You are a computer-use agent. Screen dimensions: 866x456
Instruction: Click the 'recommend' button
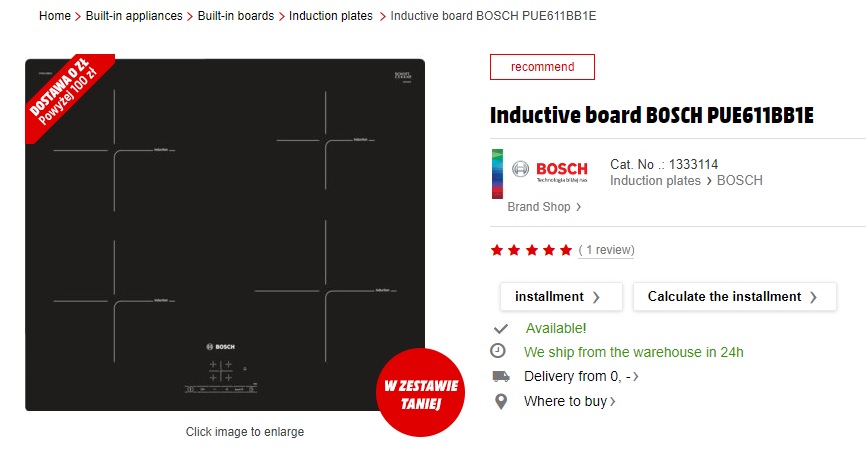click(542, 67)
